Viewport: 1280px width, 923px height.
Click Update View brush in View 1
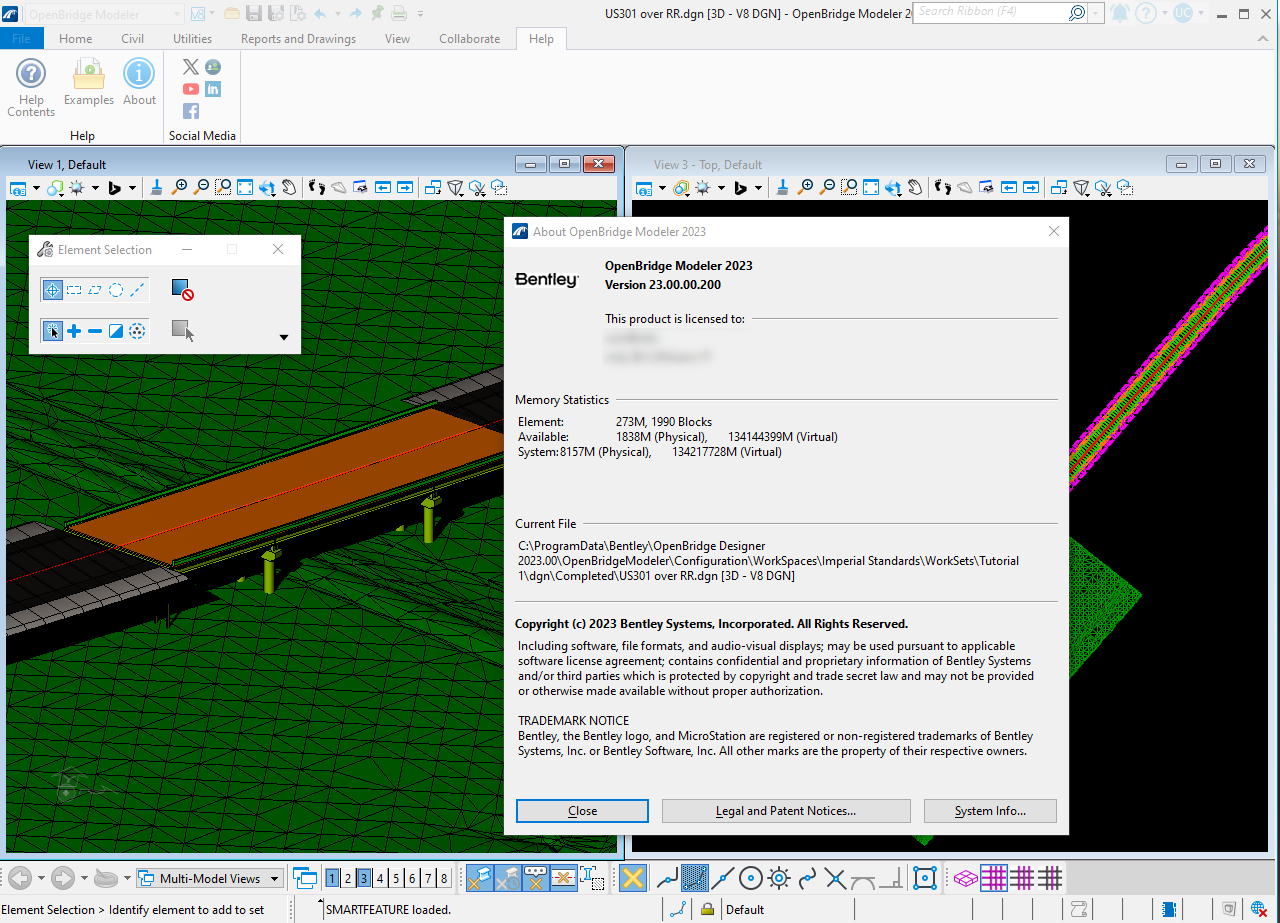click(157, 187)
